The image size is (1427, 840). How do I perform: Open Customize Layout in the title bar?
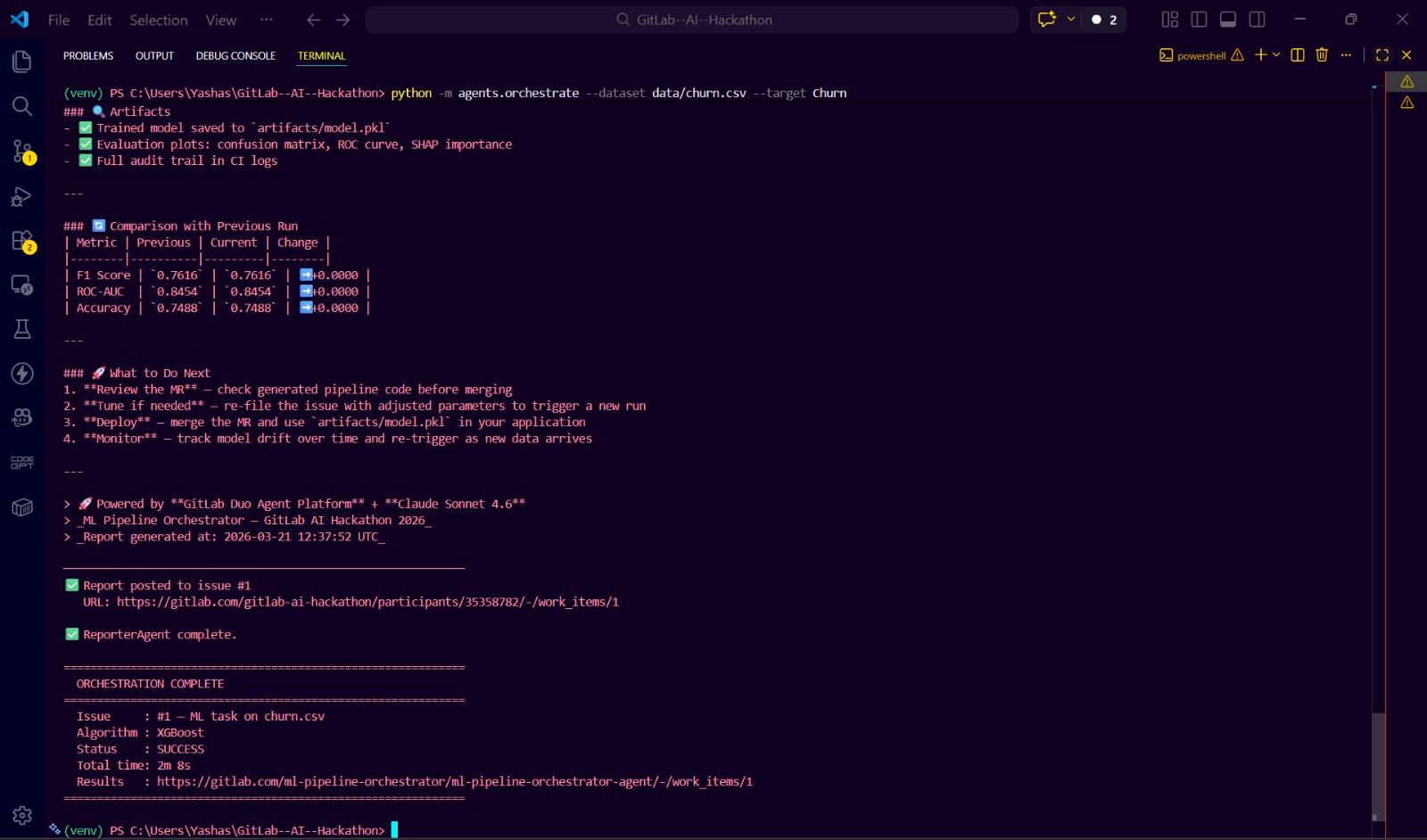(1170, 20)
